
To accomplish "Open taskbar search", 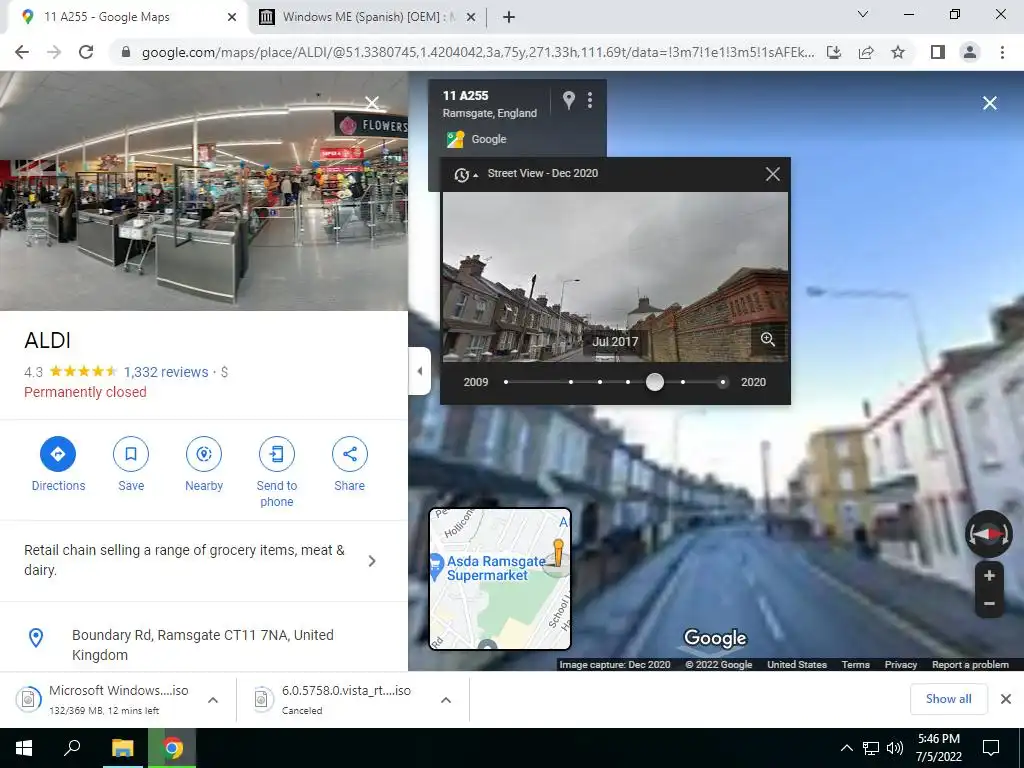I will tap(72, 748).
